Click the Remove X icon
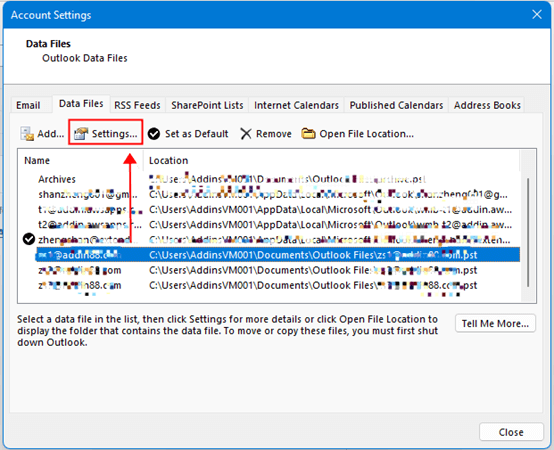The image size is (554, 450). [x=246, y=134]
